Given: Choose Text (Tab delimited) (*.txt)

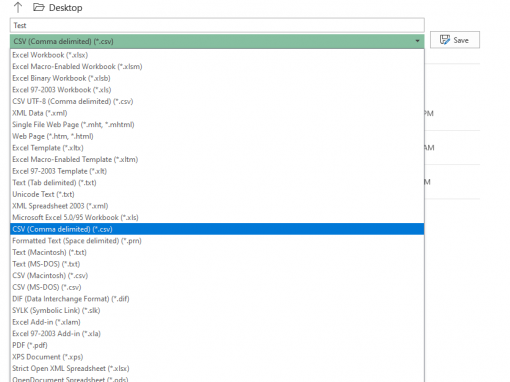Looking at the screenshot, I should pos(217,183).
